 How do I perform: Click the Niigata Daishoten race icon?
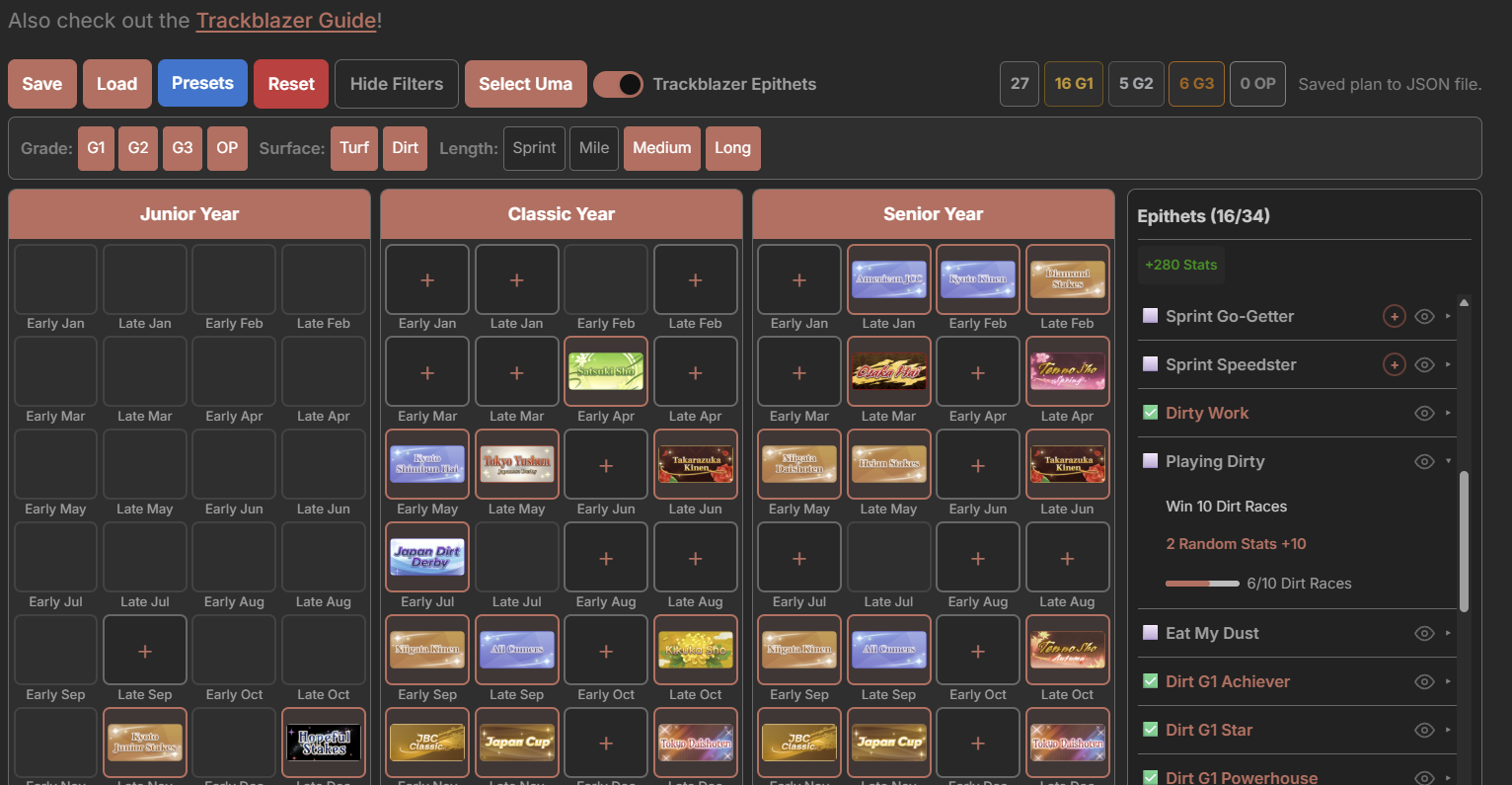pyautogui.click(x=799, y=464)
